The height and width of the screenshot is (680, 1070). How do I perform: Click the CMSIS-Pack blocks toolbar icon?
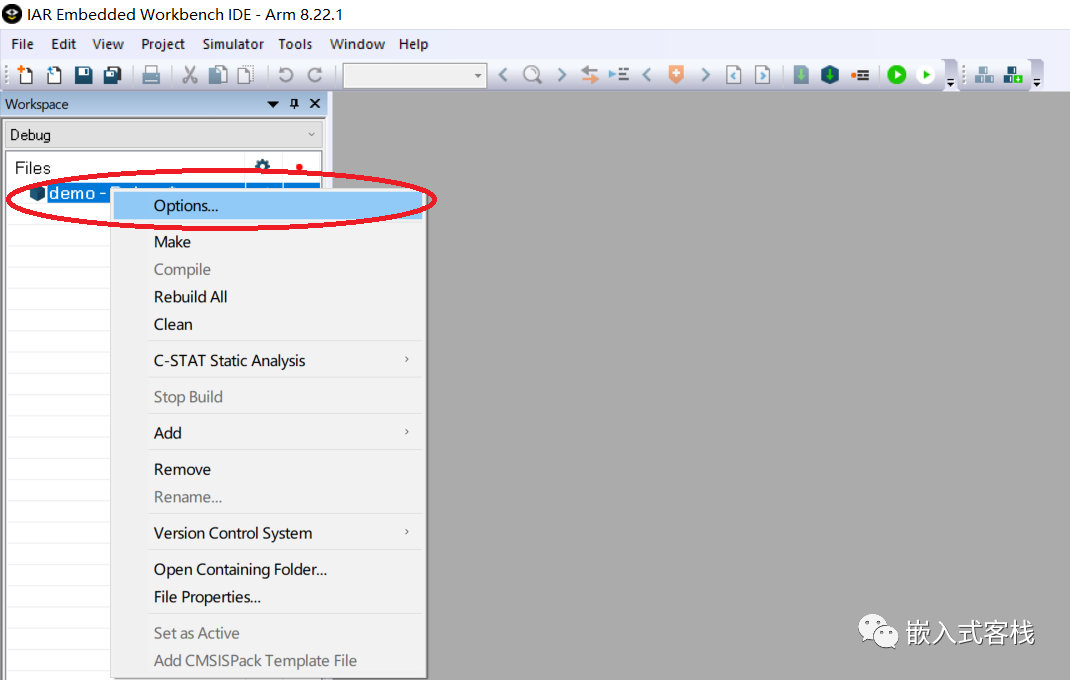(x=984, y=74)
